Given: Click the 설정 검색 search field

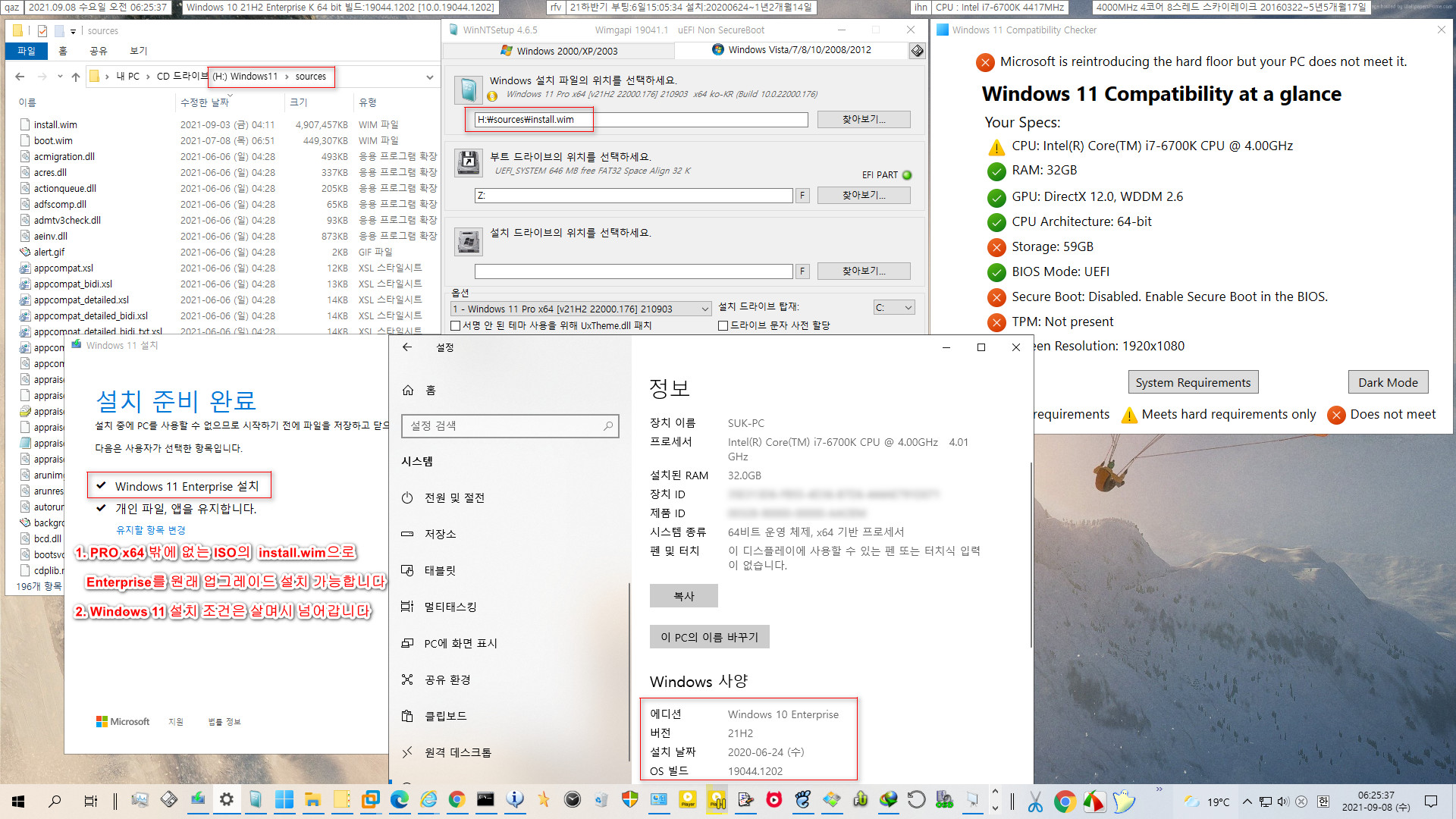Looking at the screenshot, I should pos(510,426).
